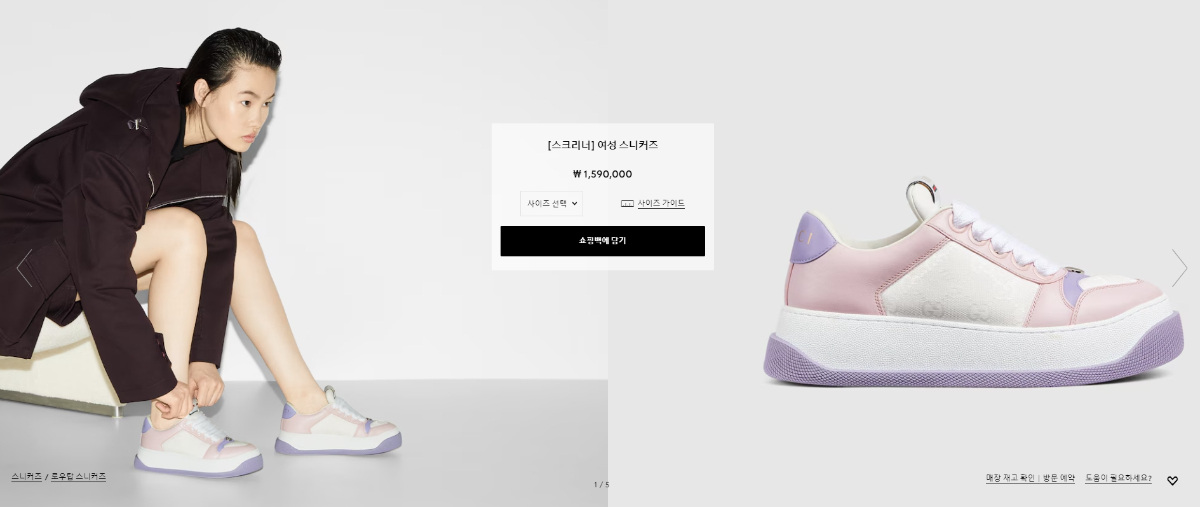The height and width of the screenshot is (507, 1200).
Task: Save sneaker to wishlist with heart icon
Action: [x=1173, y=481]
